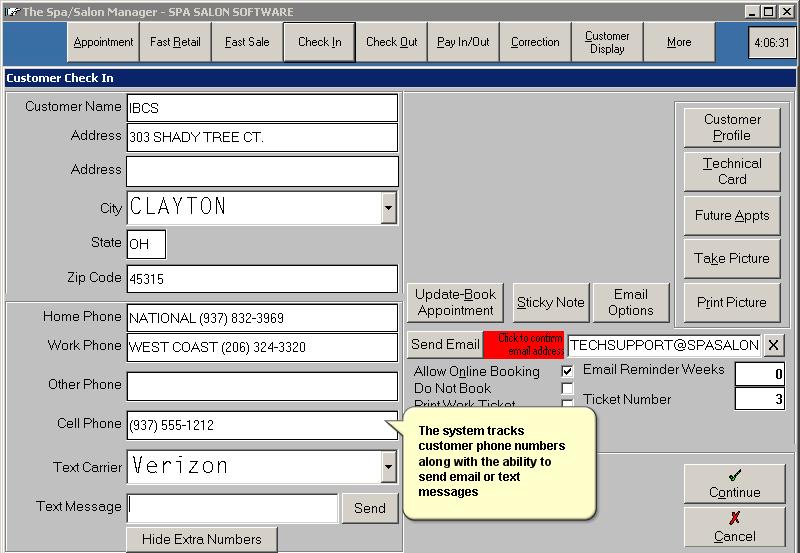Click the Cancel button with red X
Screen dimensions: 800x553
coord(734,527)
